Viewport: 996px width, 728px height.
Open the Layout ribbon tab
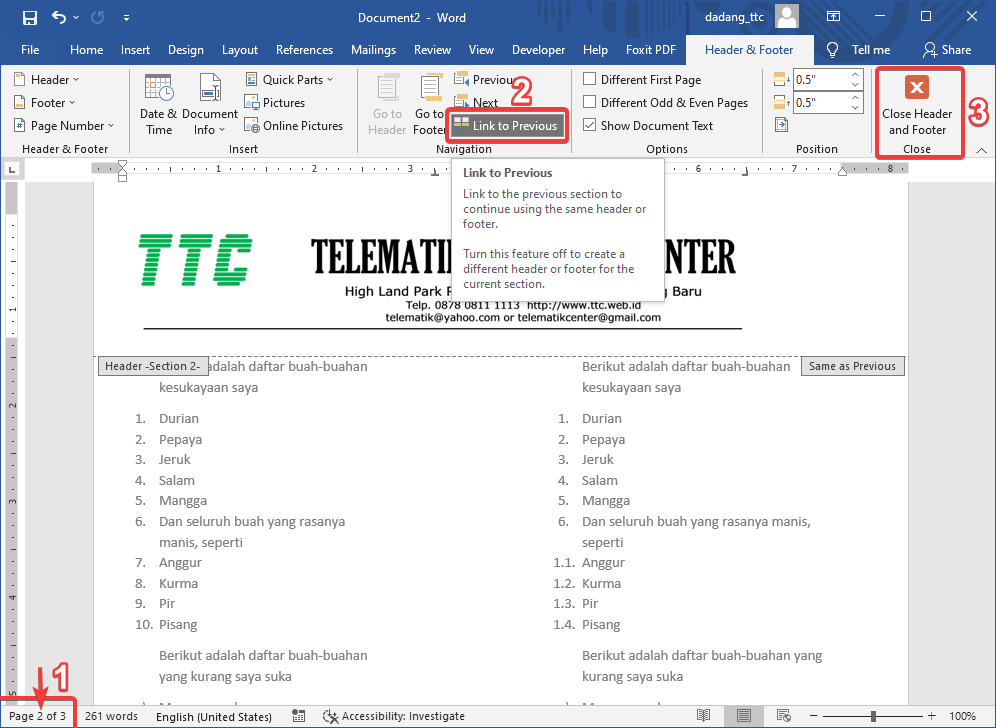point(239,50)
